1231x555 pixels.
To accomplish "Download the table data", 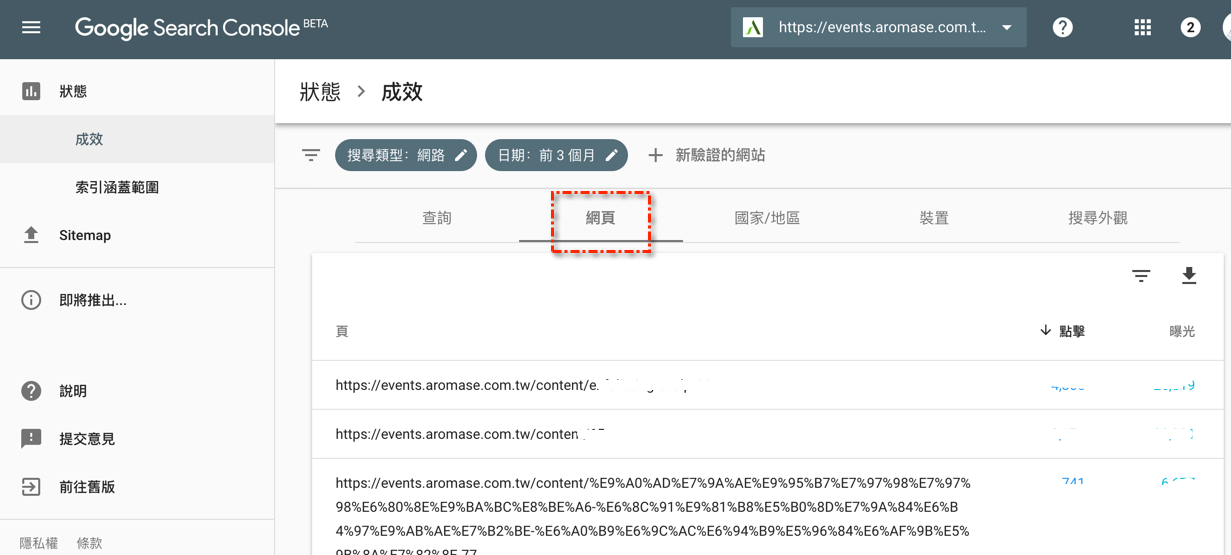I will [x=1189, y=276].
